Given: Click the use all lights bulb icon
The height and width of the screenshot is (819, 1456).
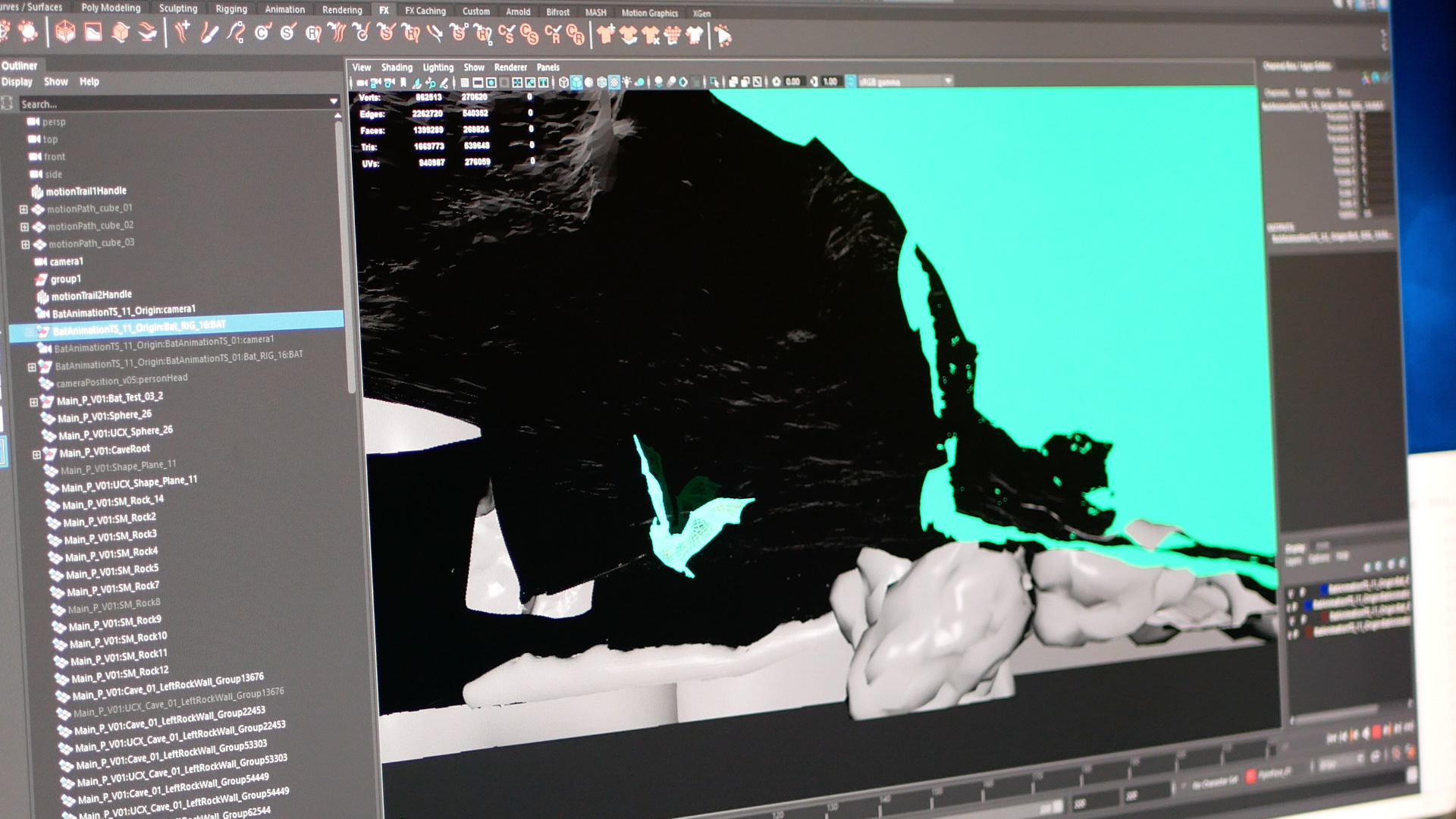Looking at the screenshot, I should (626, 82).
